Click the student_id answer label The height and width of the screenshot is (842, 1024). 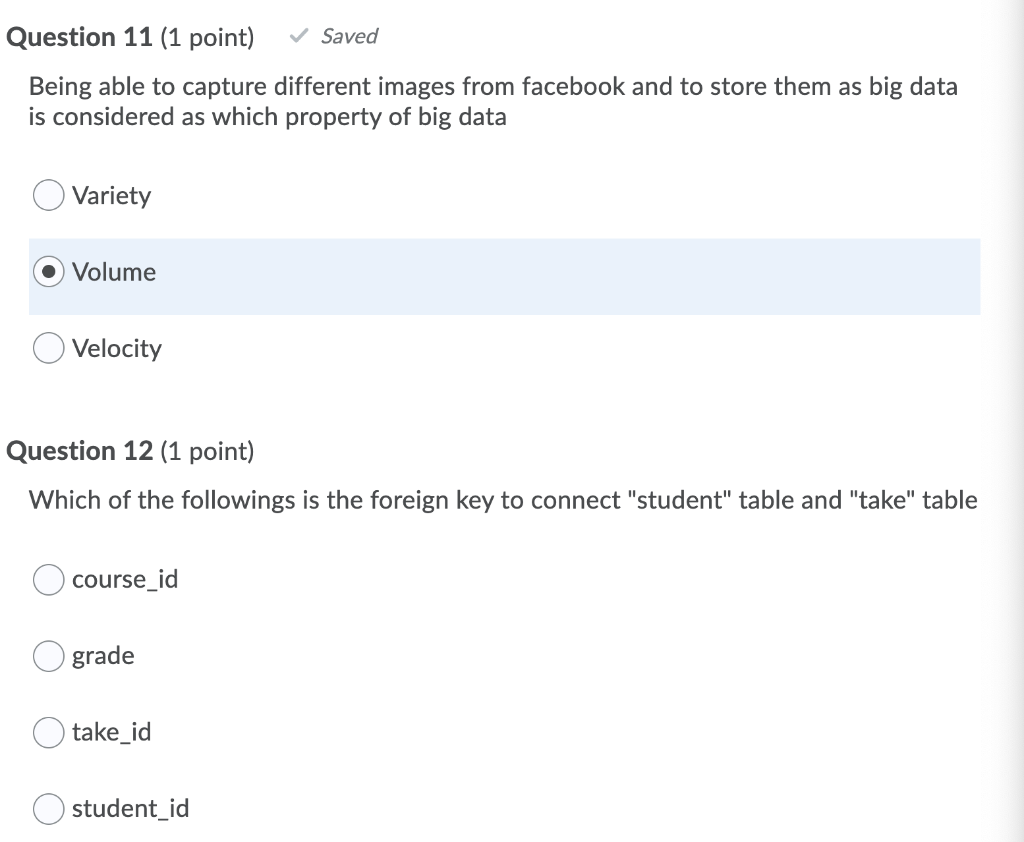(x=130, y=809)
